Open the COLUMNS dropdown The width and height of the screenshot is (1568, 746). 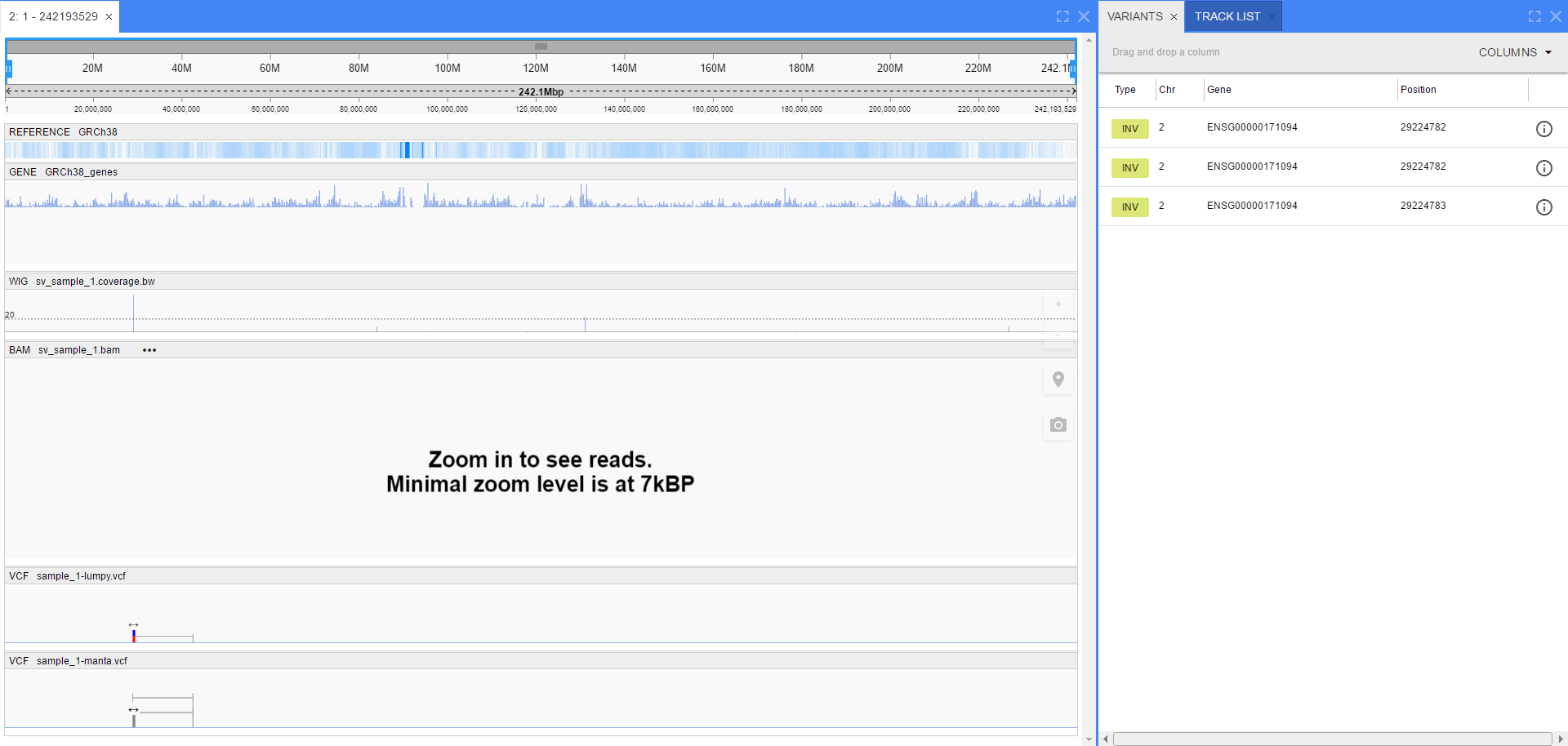(1515, 52)
